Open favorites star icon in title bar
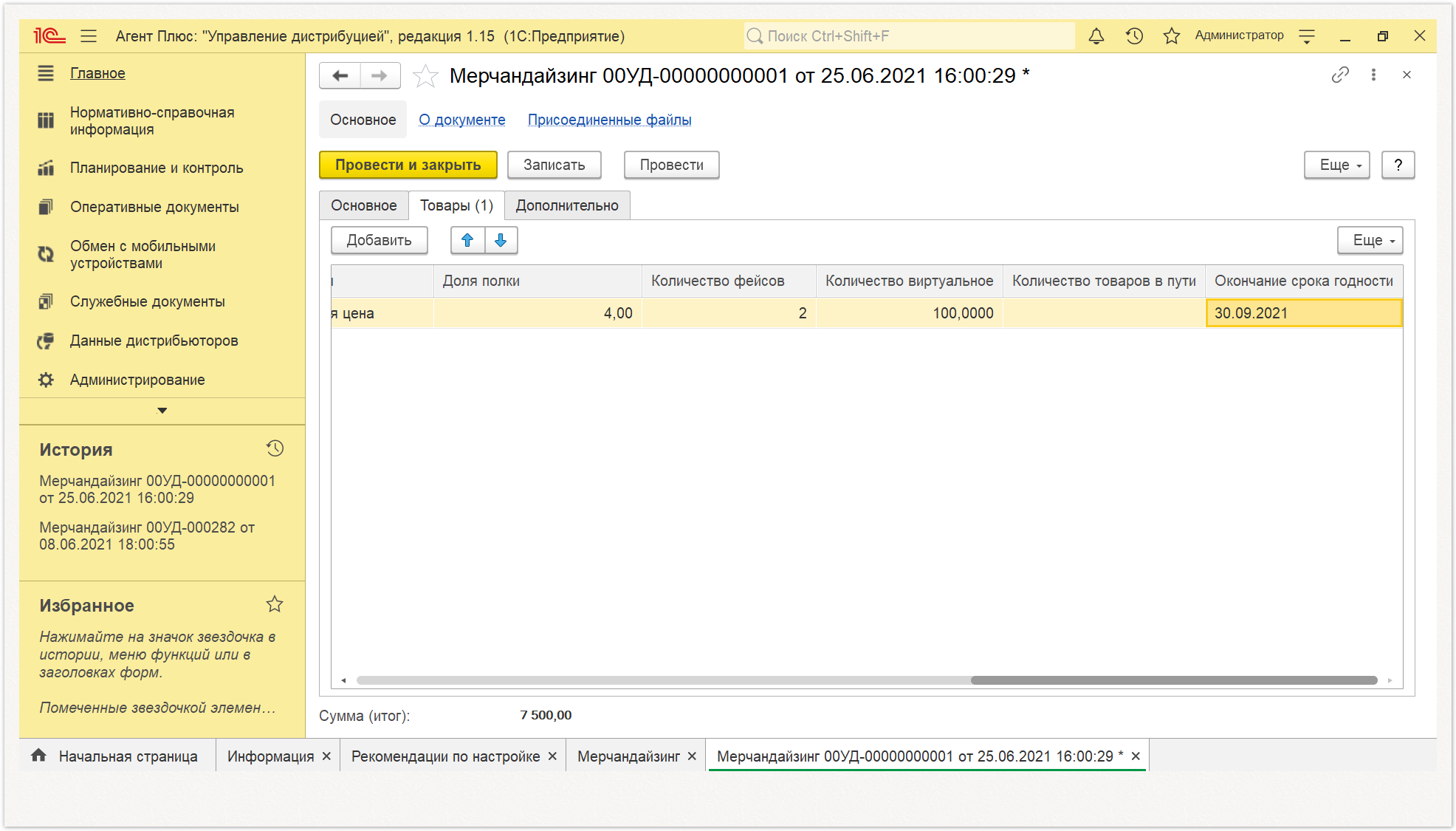The width and height of the screenshot is (1456, 831). [1172, 35]
